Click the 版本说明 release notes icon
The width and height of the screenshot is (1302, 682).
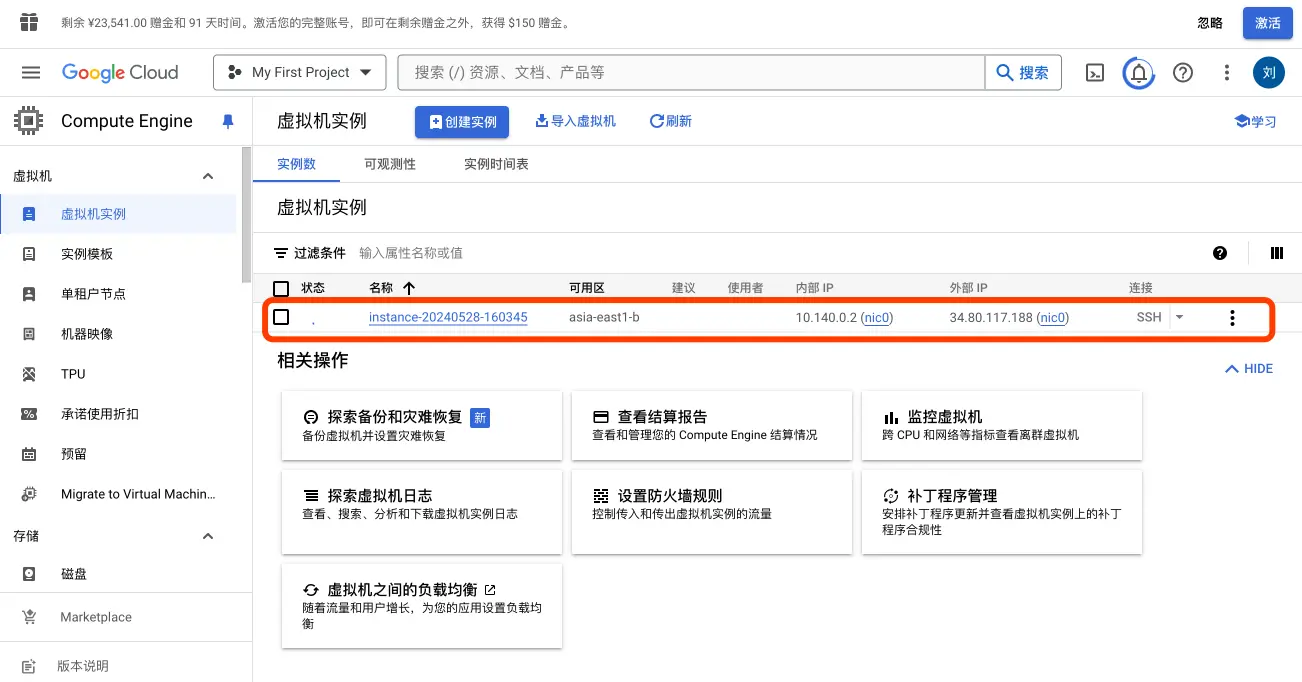point(29,666)
